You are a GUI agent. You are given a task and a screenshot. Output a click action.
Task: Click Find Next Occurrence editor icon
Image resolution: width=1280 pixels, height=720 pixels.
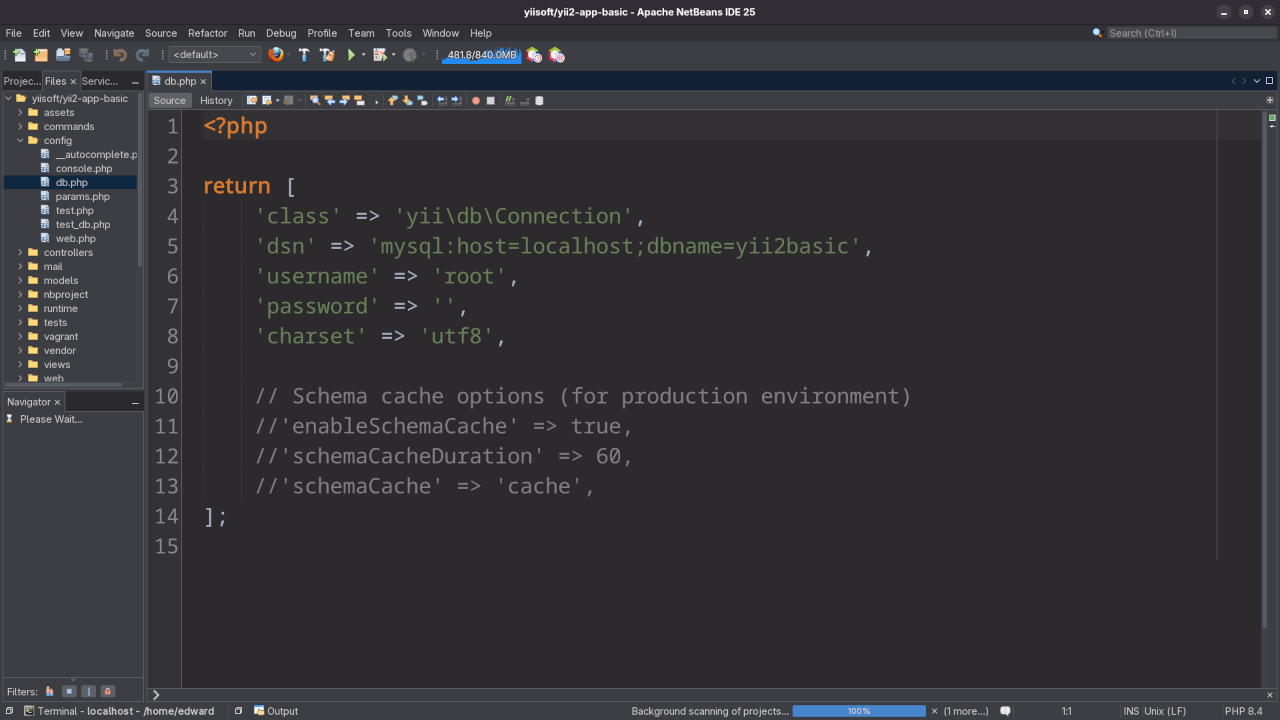pos(344,100)
